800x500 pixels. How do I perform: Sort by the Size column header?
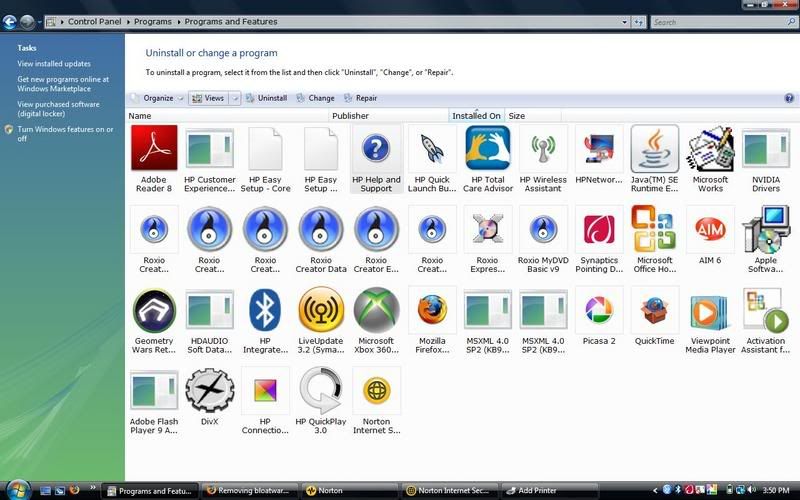pyautogui.click(x=533, y=116)
